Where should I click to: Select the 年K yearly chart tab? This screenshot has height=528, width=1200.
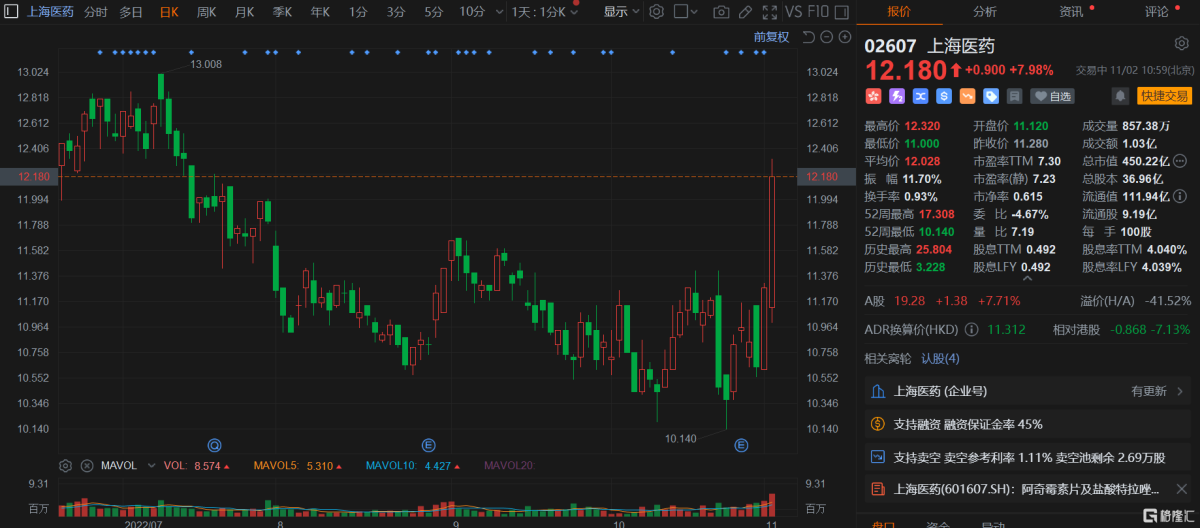click(x=320, y=12)
